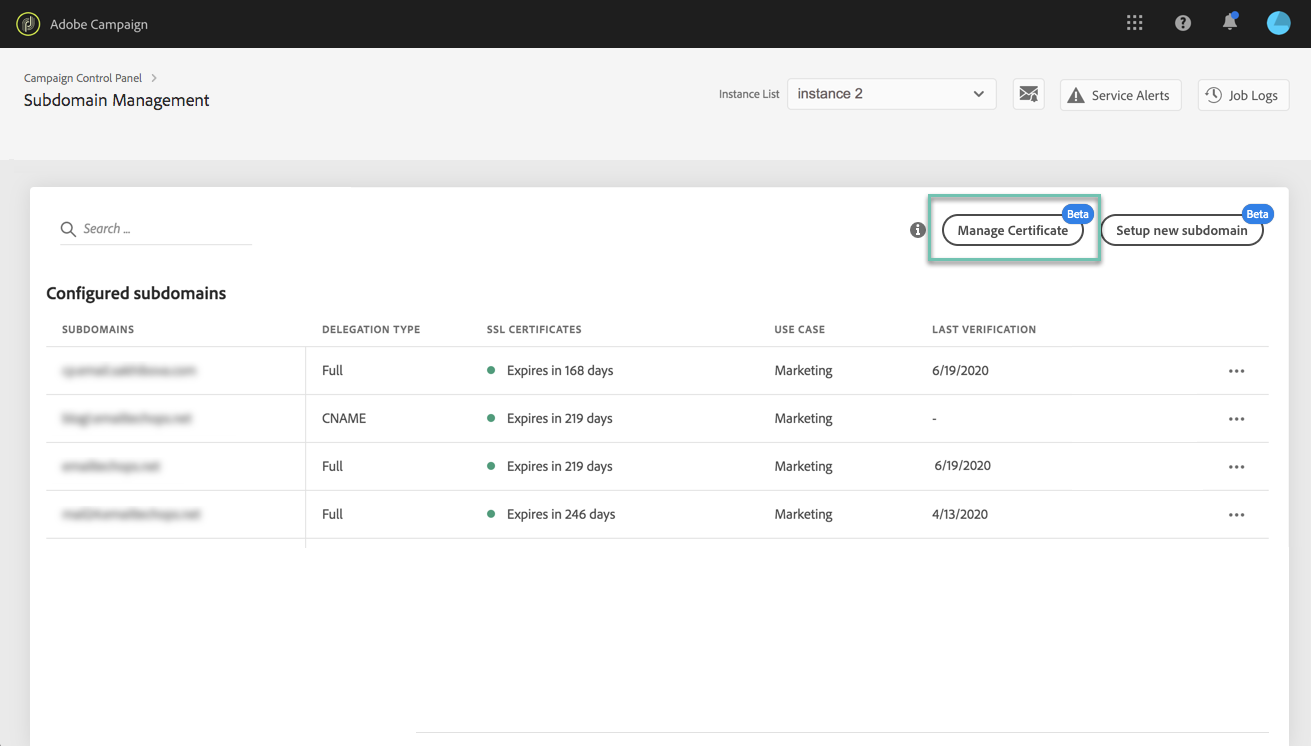Click the Adobe Campaign title text
This screenshot has width=1311, height=746.
pyautogui.click(x=99, y=24)
